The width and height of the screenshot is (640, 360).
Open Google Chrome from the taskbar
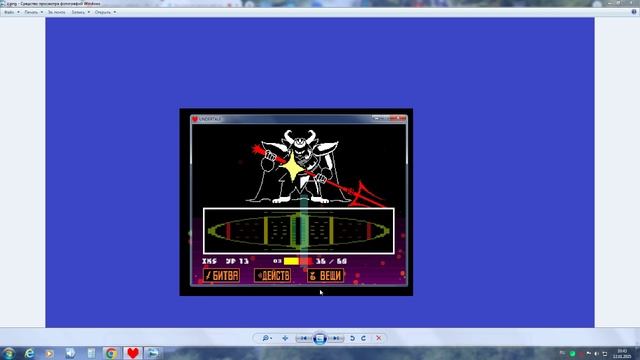click(111, 353)
